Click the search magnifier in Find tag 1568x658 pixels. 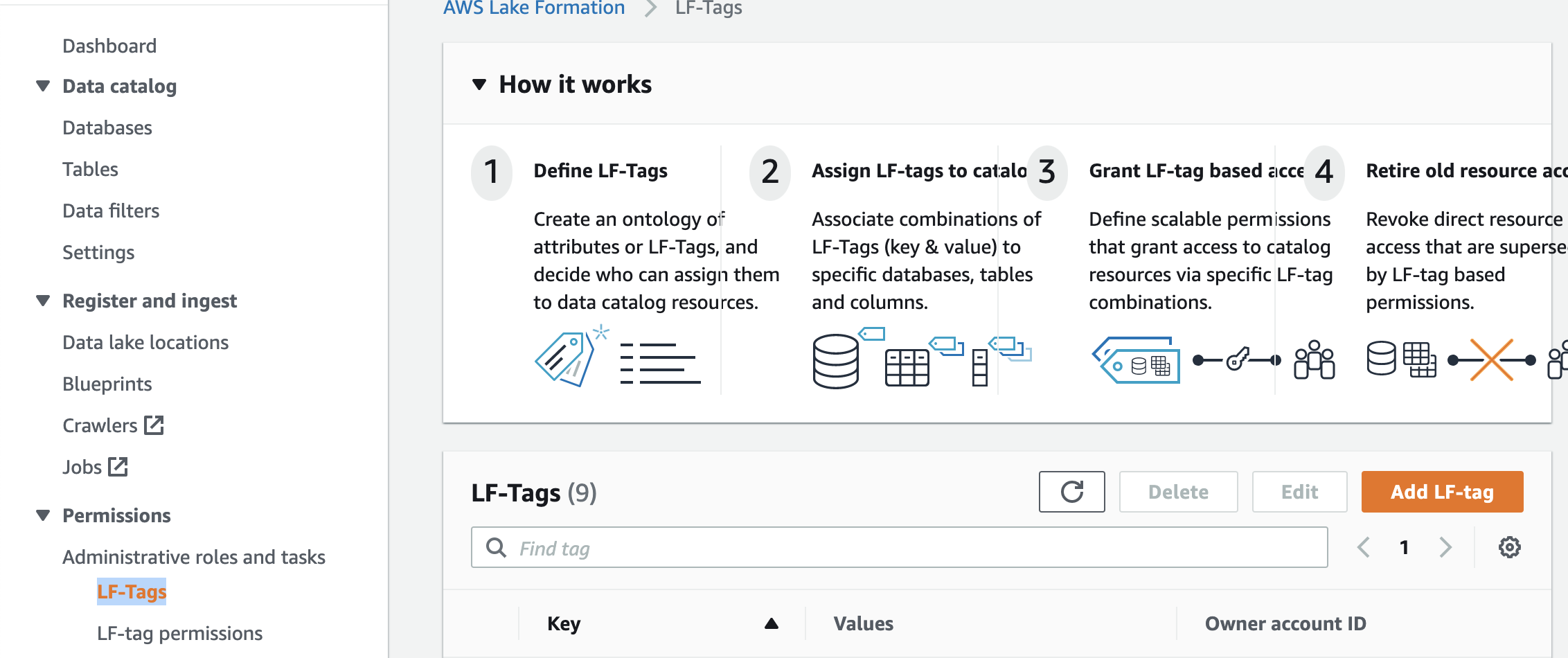[496, 548]
